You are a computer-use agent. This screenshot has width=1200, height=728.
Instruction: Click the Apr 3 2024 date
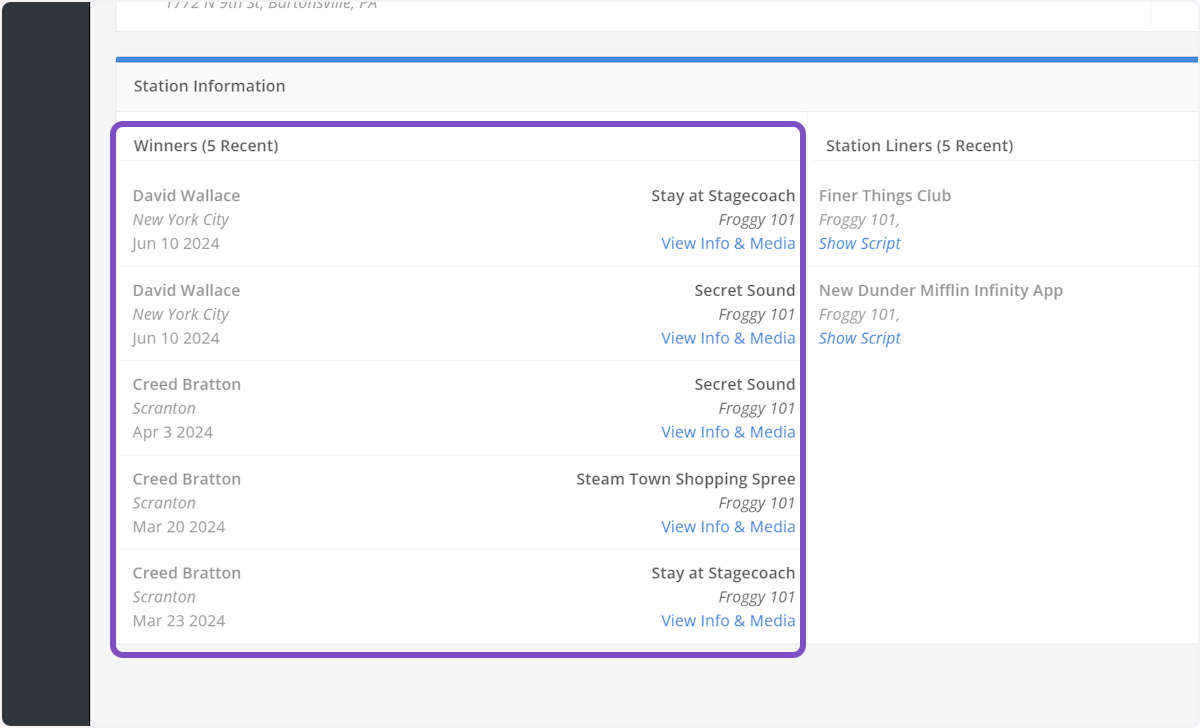(172, 432)
